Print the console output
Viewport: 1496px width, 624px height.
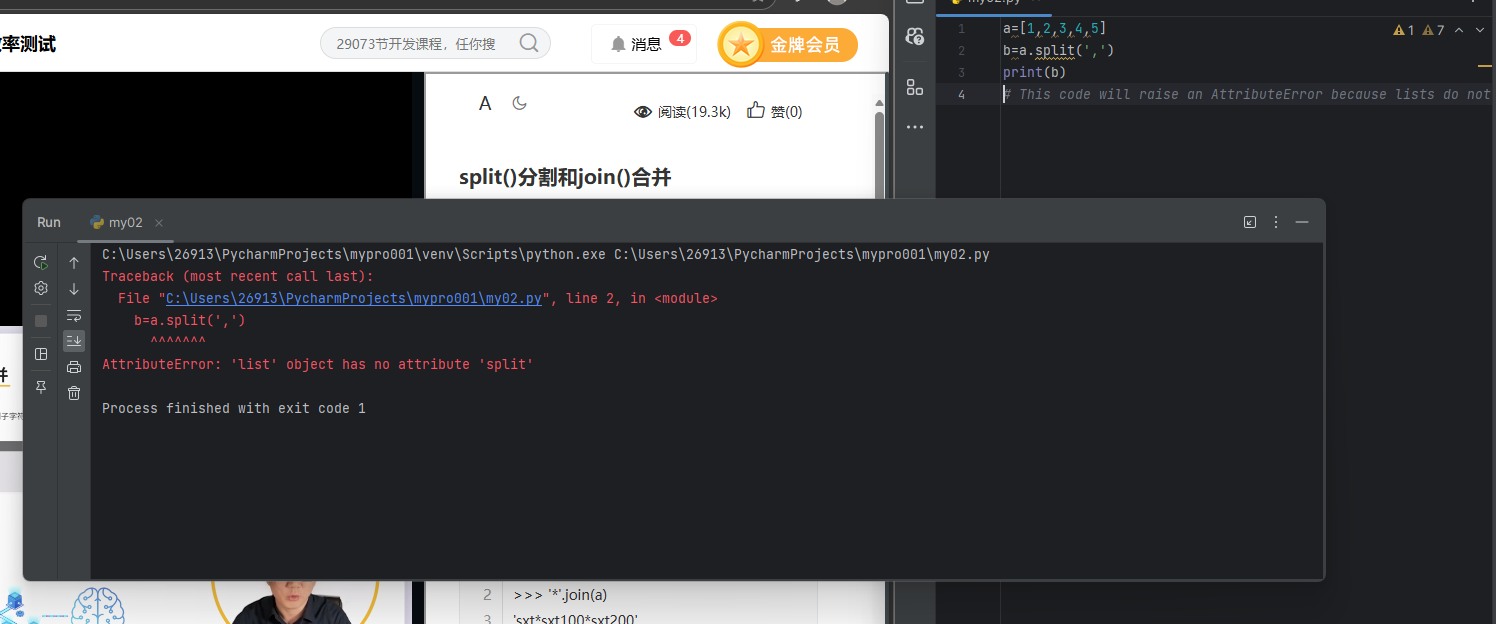click(x=73, y=366)
